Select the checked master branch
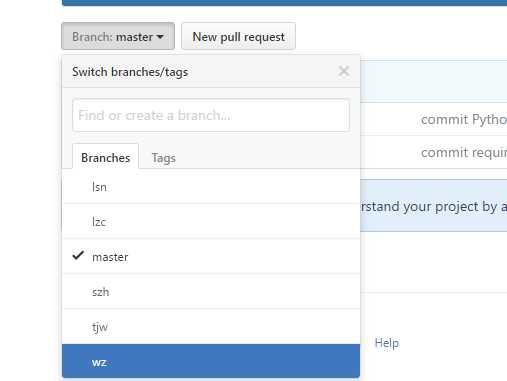The width and height of the screenshot is (507, 381). 211,256
